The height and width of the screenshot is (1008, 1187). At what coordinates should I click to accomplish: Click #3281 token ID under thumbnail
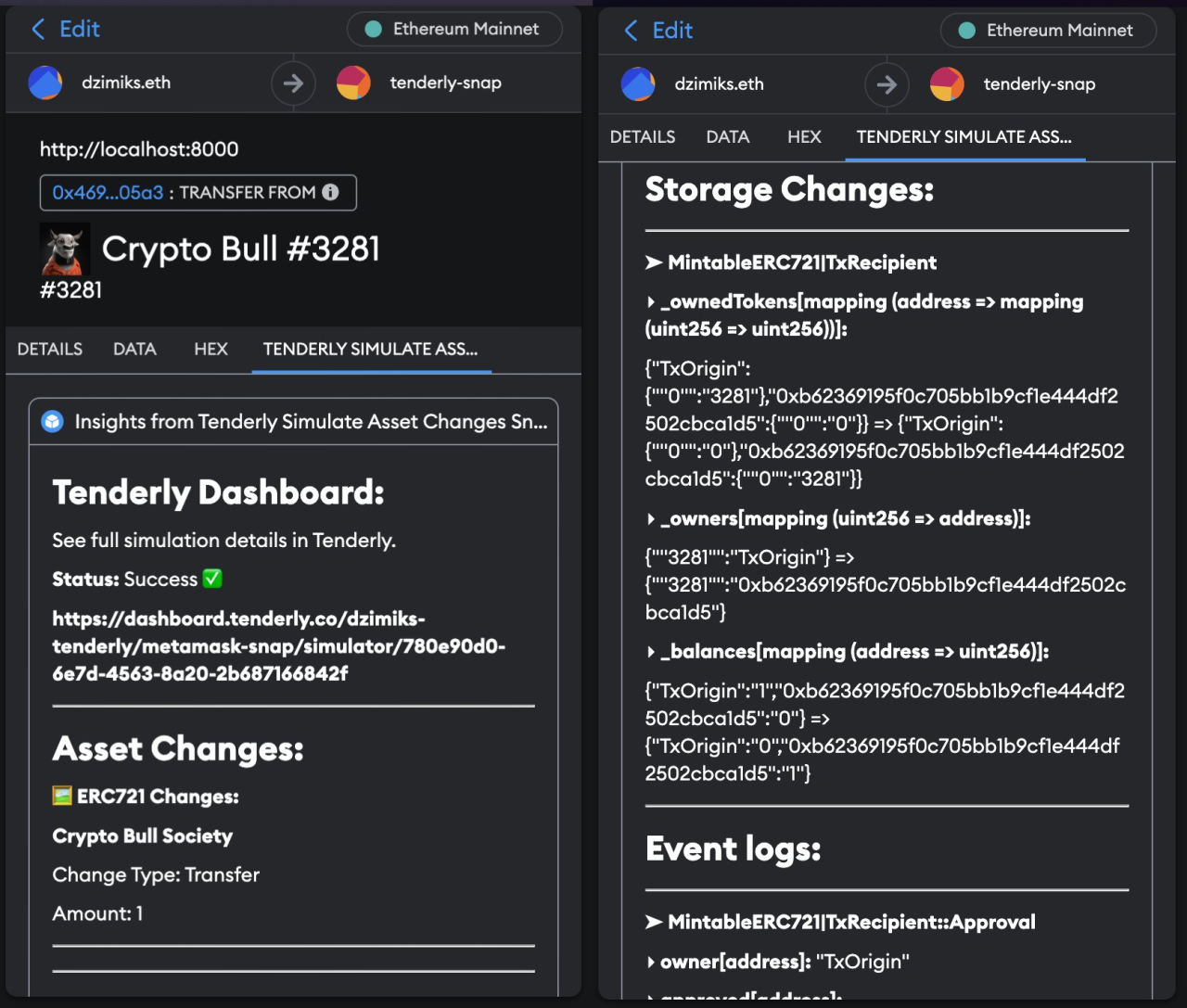tap(70, 290)
